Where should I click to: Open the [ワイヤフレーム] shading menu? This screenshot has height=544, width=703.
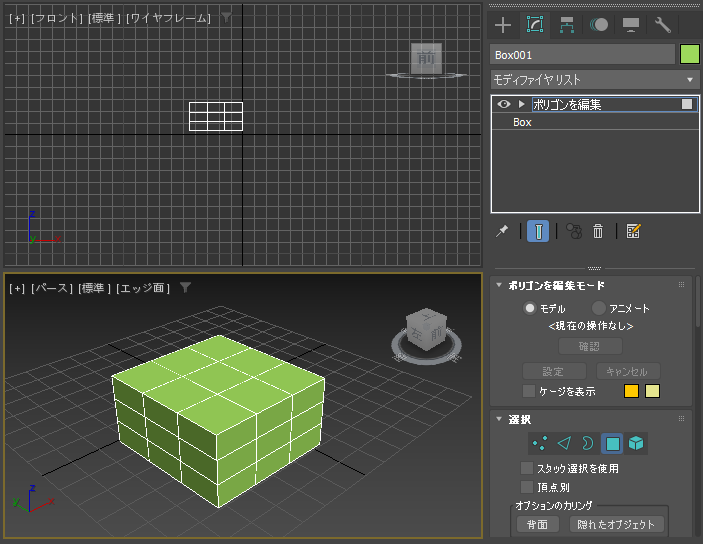point(169,18)
